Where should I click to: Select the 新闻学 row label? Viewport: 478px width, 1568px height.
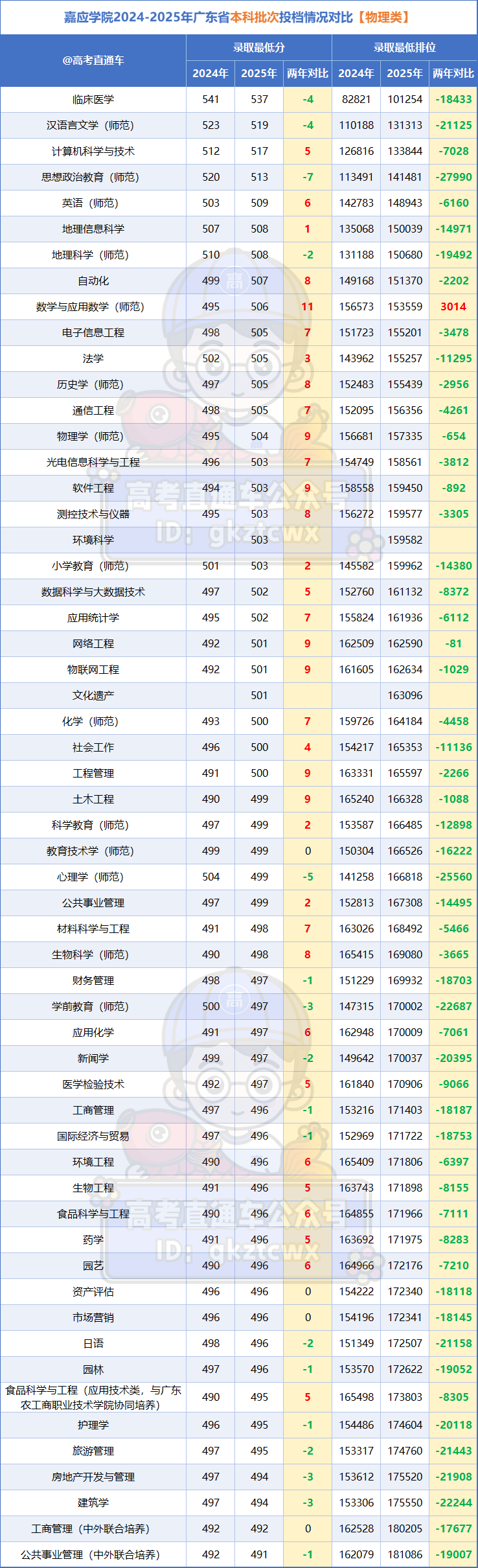click(x=93, y=1058)
